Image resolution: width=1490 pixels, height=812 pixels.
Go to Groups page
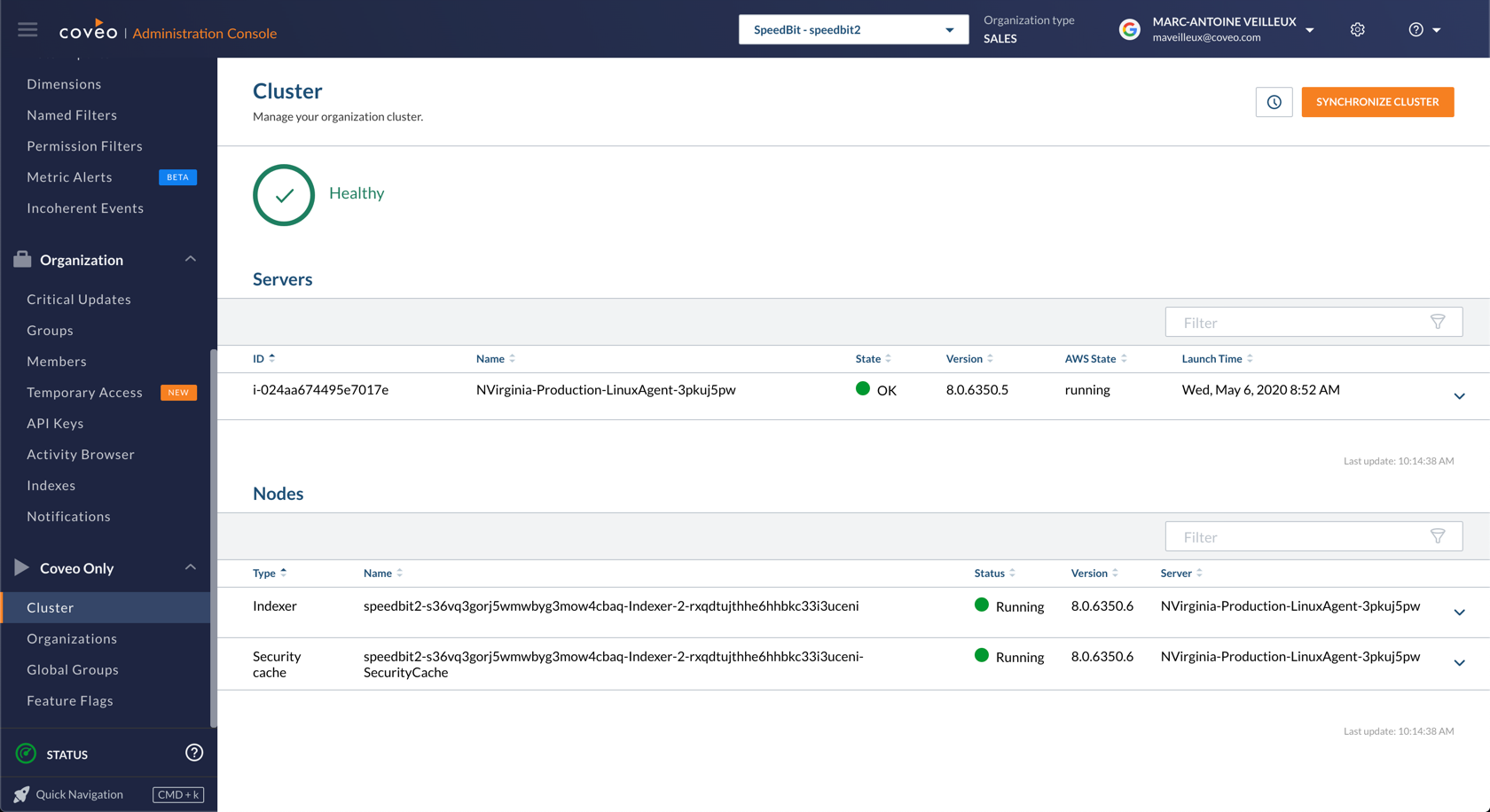[x=50, y=330]
